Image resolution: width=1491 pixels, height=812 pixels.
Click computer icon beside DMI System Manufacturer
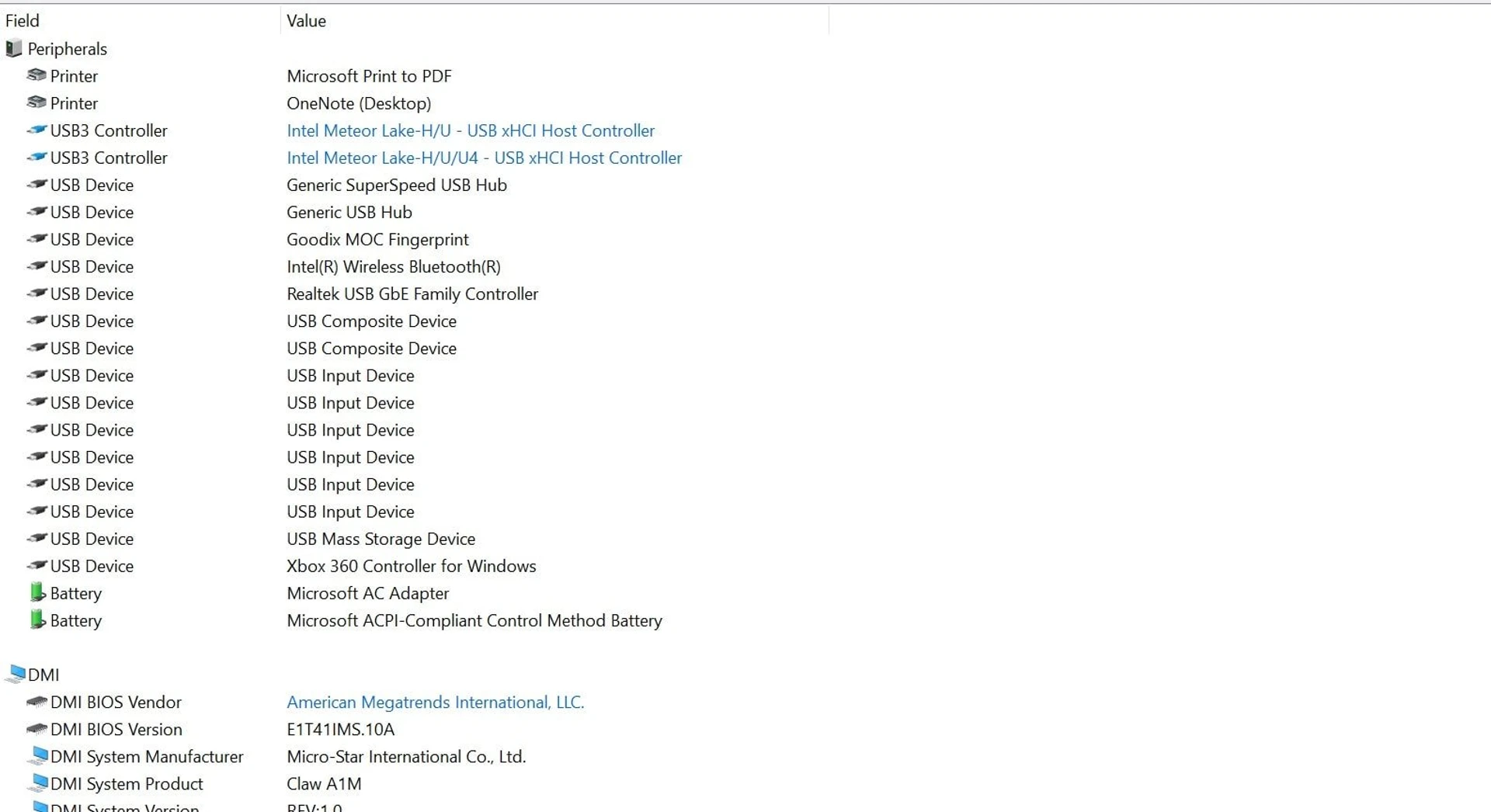tap(37, 756)
